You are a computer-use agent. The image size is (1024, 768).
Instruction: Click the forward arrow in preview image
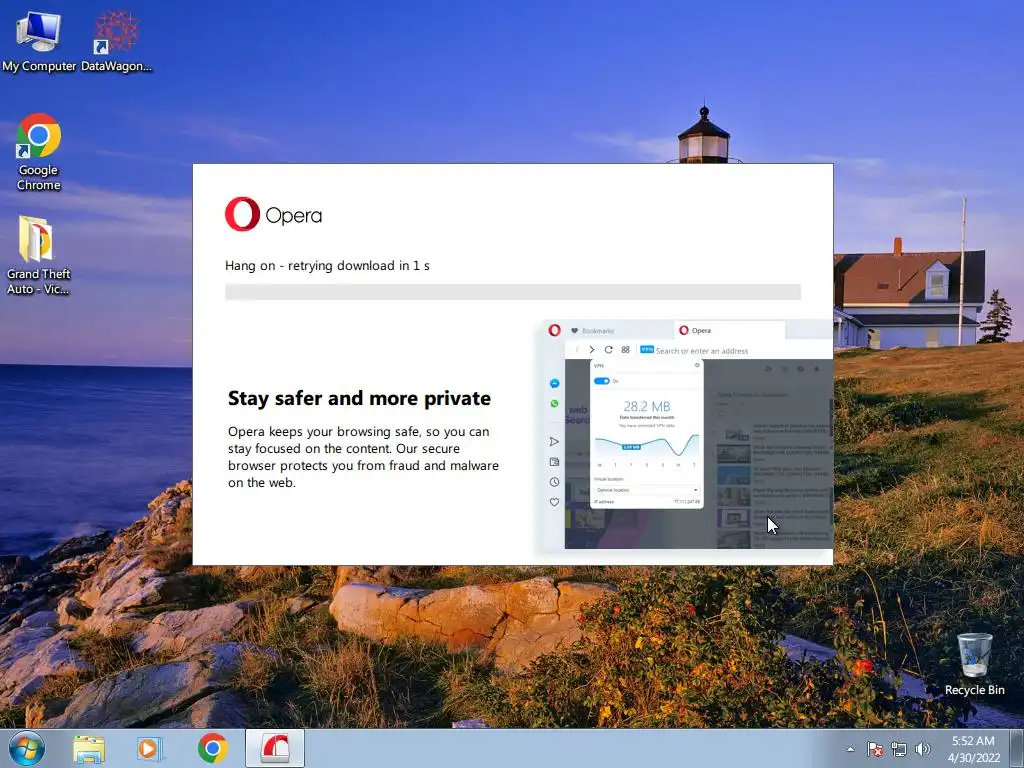coord(592,349)
